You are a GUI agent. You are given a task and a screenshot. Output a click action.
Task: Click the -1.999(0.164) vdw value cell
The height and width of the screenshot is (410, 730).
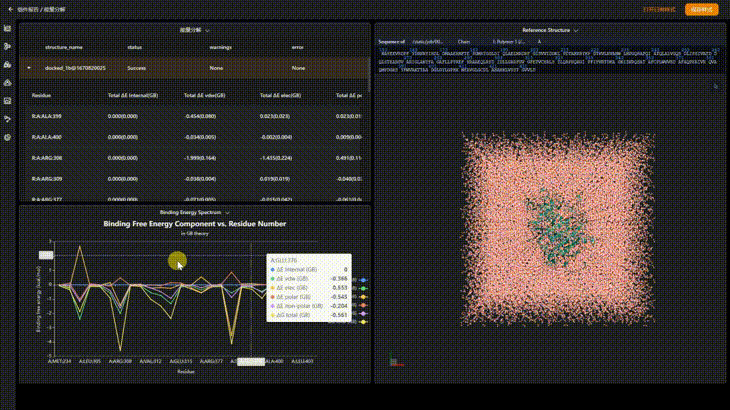(200, 158)
